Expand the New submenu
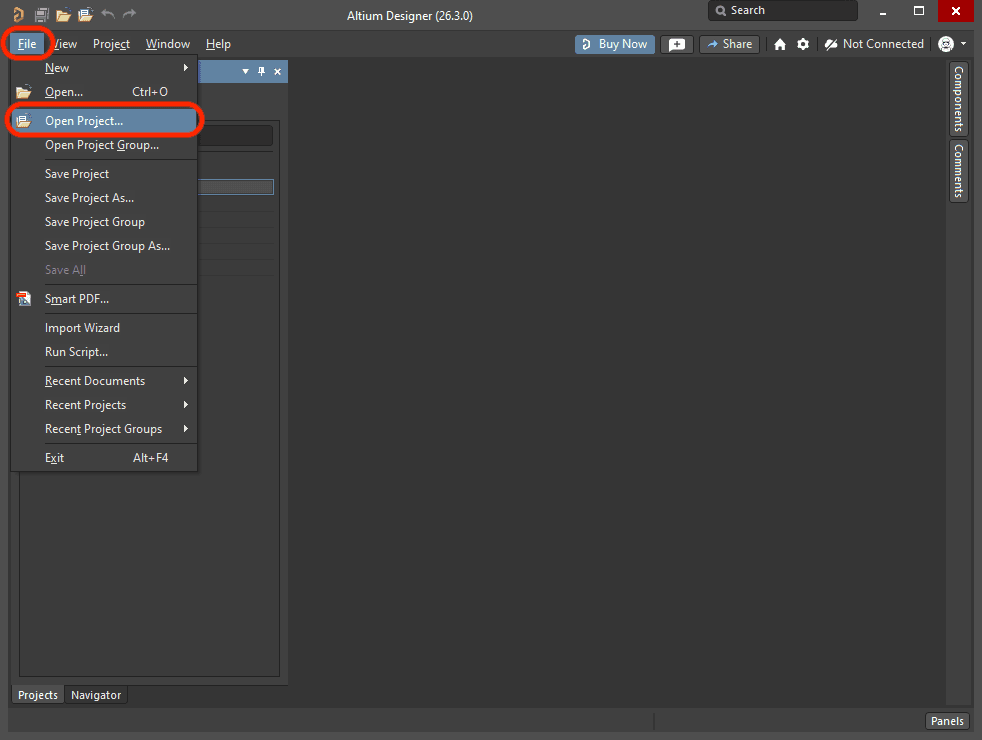The height and width of the screenshot is (740, 982). tap(57, 67)
